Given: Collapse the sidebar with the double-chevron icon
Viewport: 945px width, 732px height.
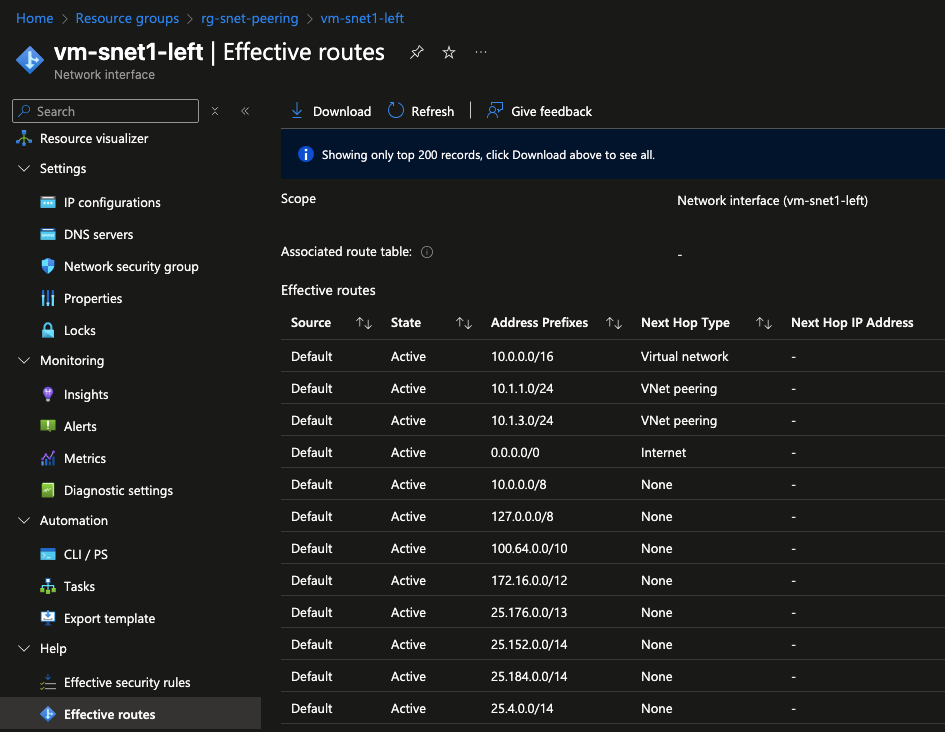Looking at the screenshot, I should 245,111.
